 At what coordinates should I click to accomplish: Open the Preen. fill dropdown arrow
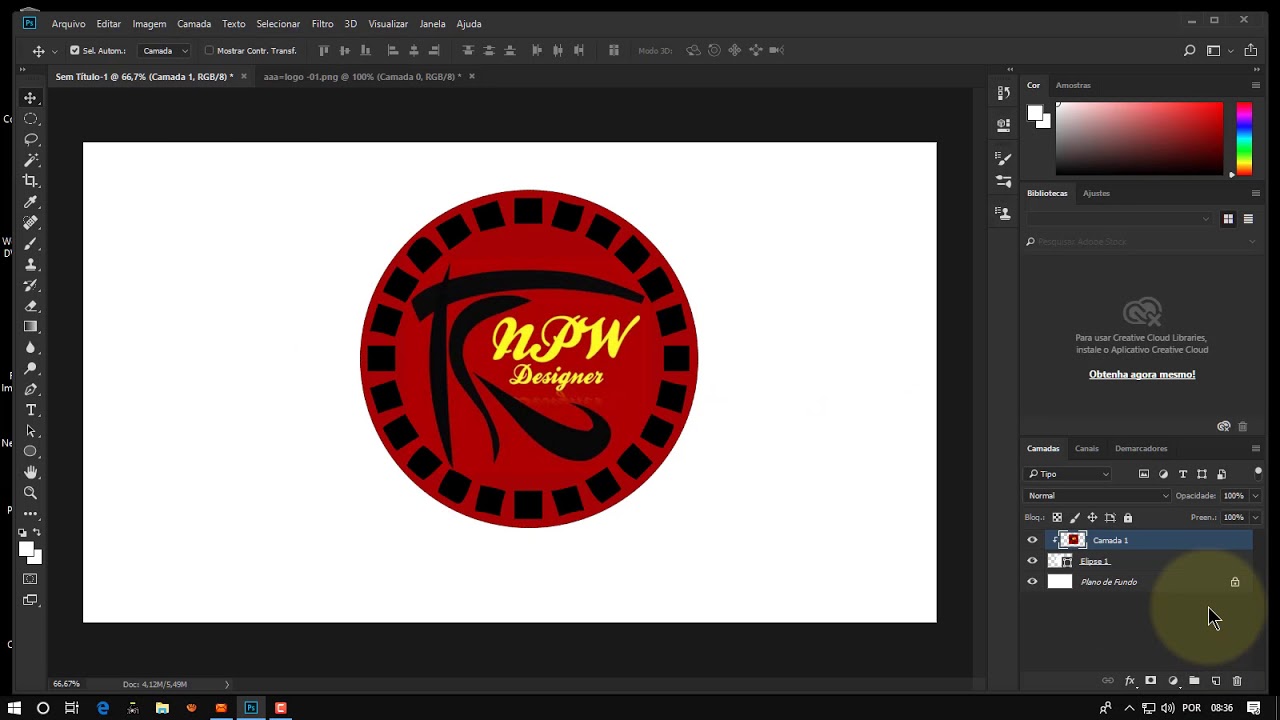point(1255,518)
